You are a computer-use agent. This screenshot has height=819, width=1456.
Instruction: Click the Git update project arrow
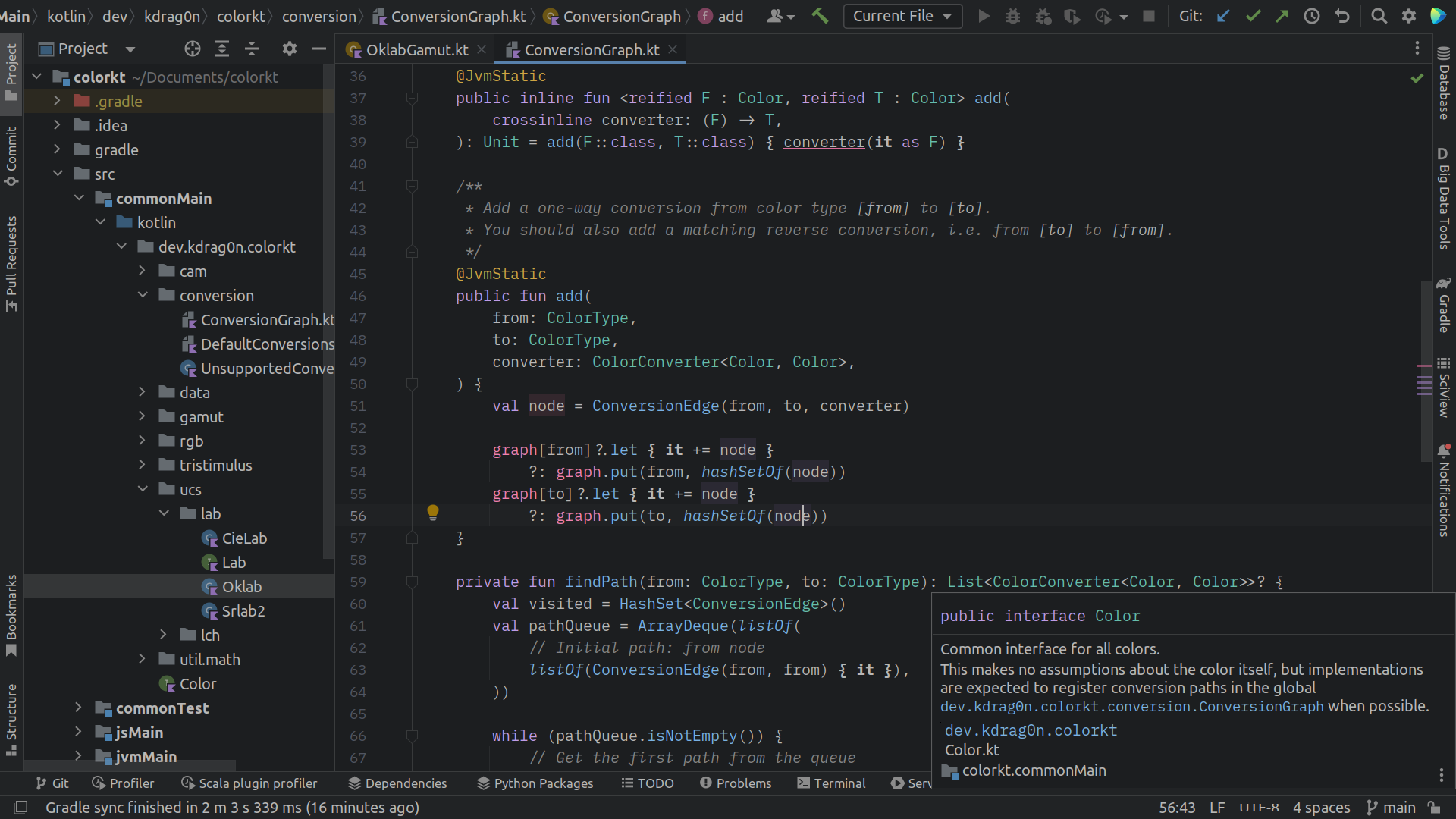coord(1223,16)
